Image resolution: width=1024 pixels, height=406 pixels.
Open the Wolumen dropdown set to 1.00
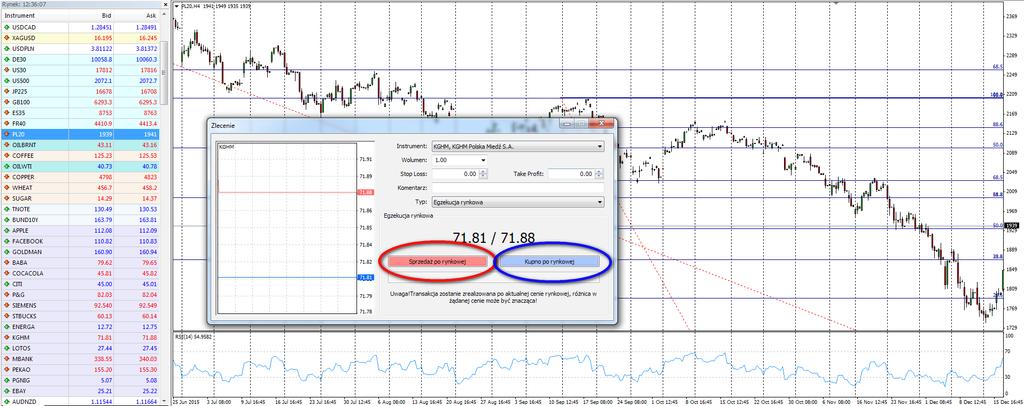[459, 160]
